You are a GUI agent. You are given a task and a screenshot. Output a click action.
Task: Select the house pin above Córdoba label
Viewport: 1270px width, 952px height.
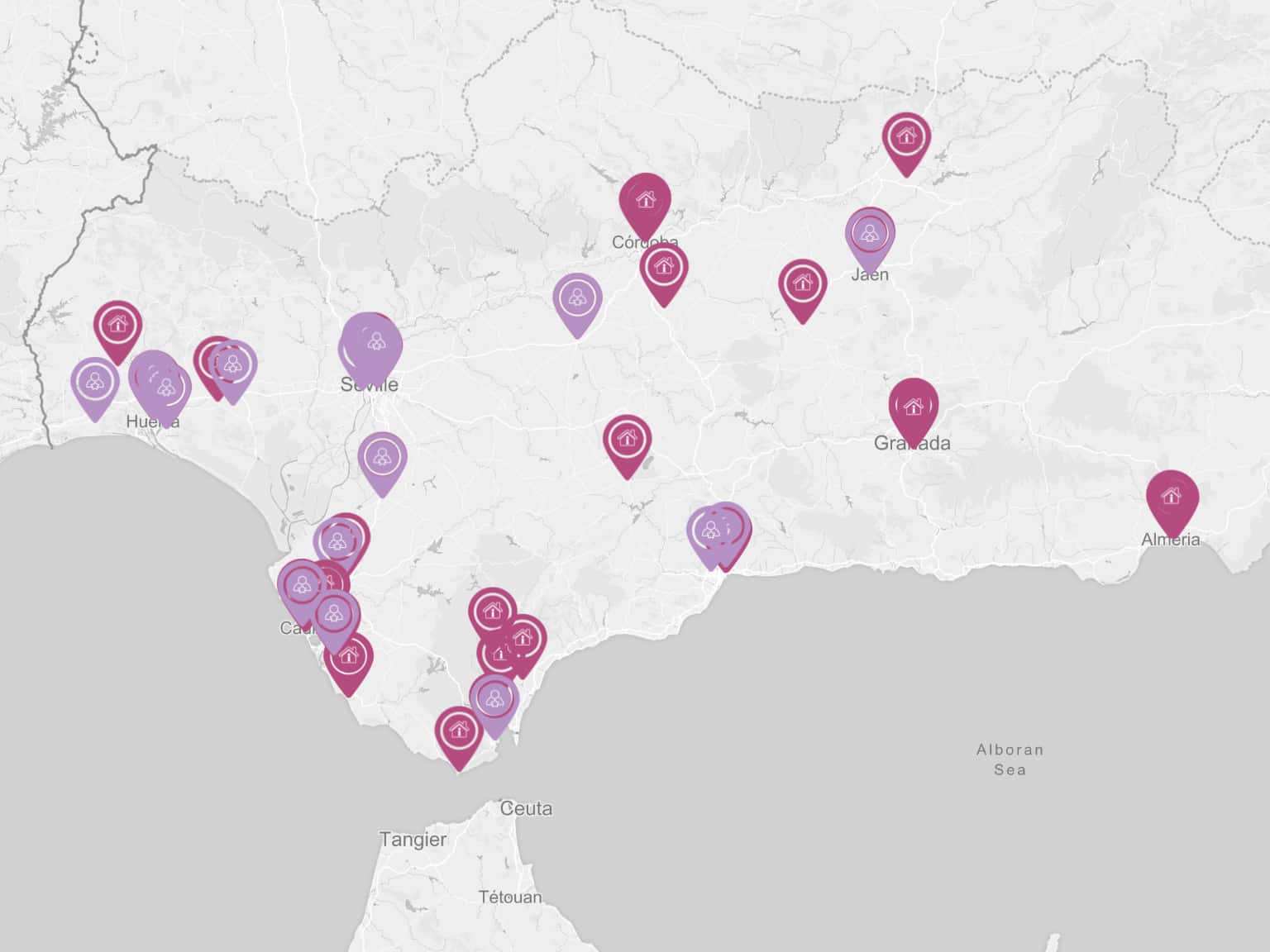tap(645, 201)
